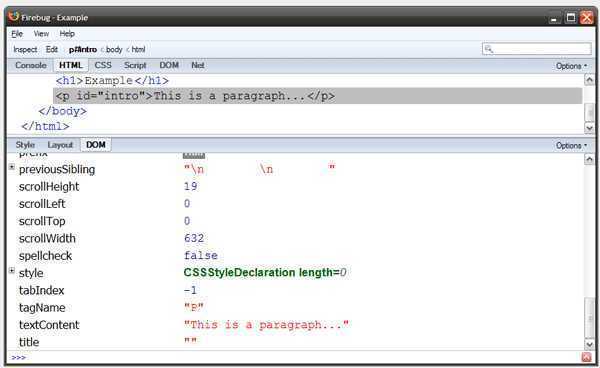600x368 pixels.
Task: Click the scrollTop property name
Action: pyautogui.click(x=42, y=221)
